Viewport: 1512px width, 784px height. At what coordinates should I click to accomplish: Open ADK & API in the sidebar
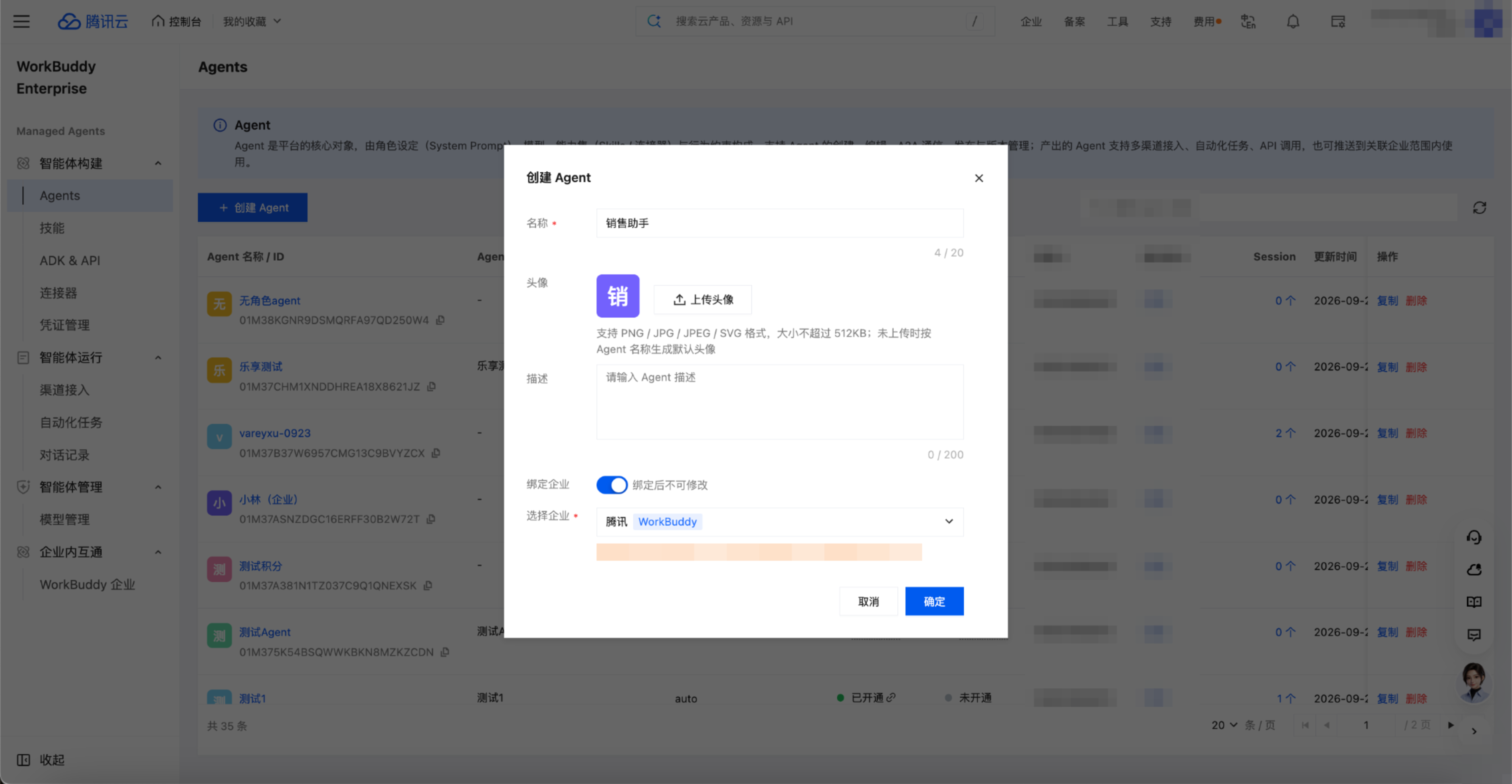point(70,260)
